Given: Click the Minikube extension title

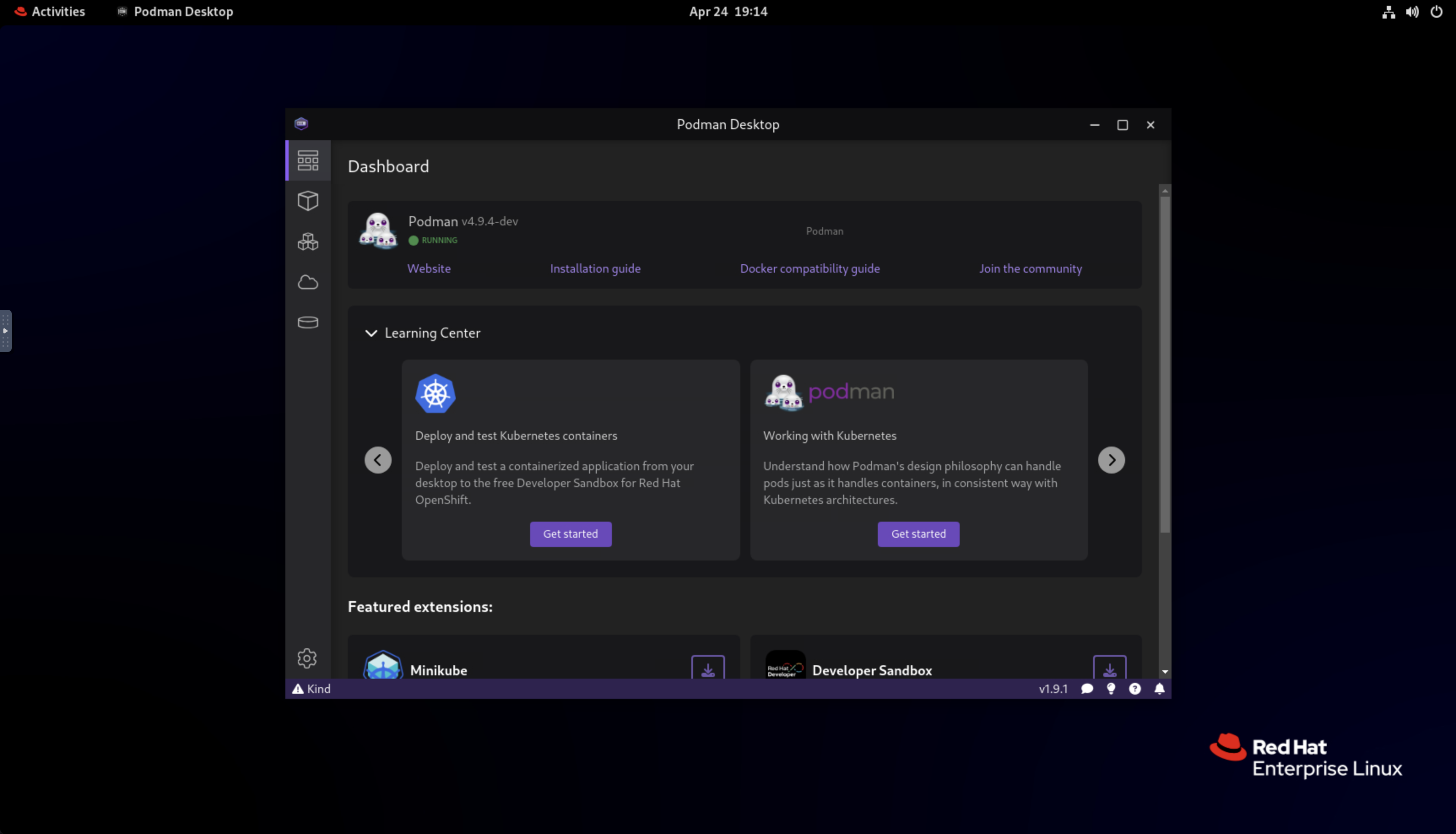Looking at the screenshot, I should 438,670.
